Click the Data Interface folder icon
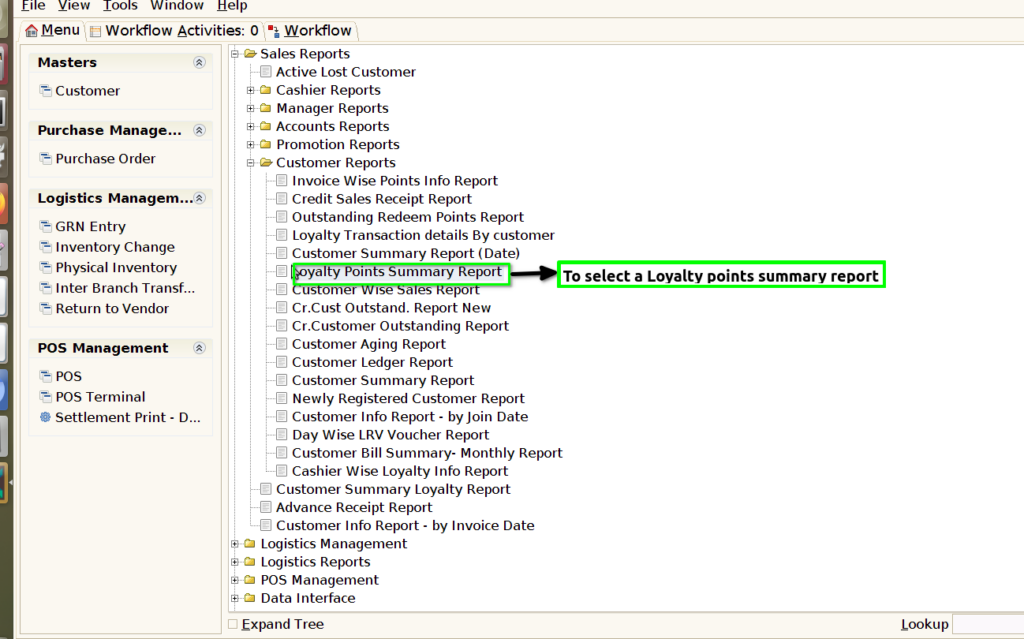1024x639 pixels. pos(249,598)
